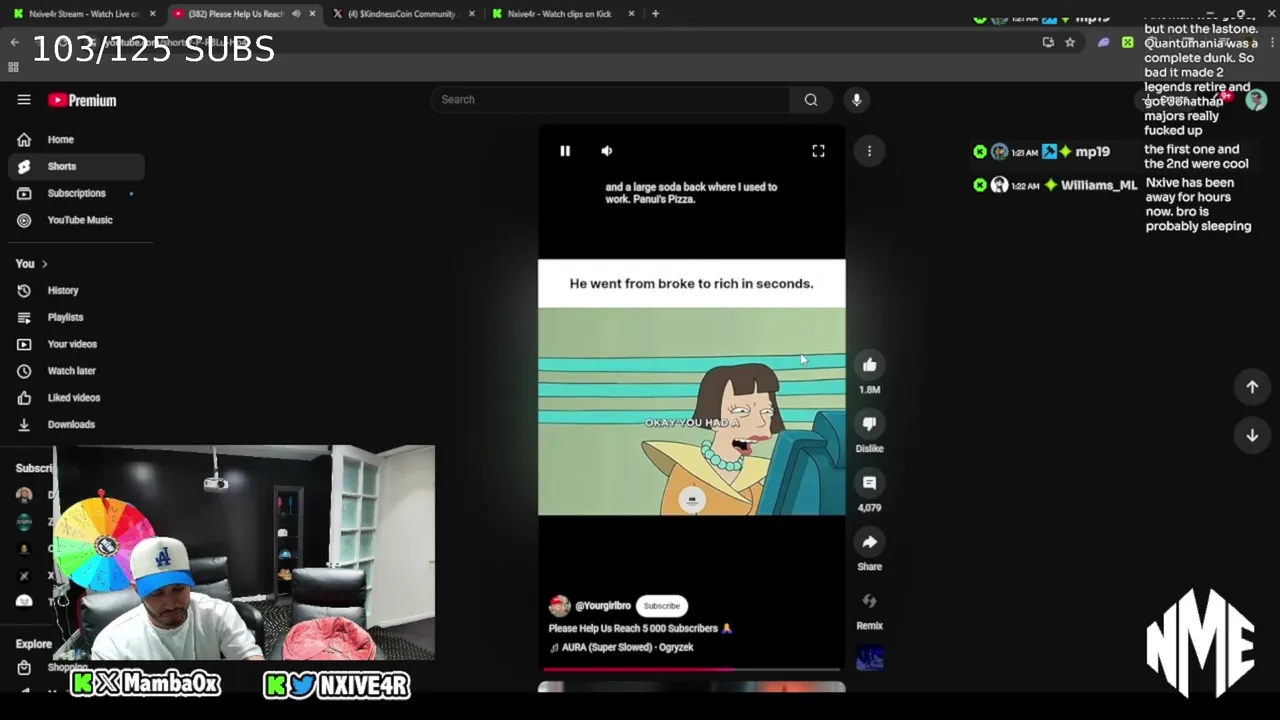The height and width of the screenshot is (720, 1280).
Task: Open YouTube Music from the sidebar
Action: [x=76, y=220]
